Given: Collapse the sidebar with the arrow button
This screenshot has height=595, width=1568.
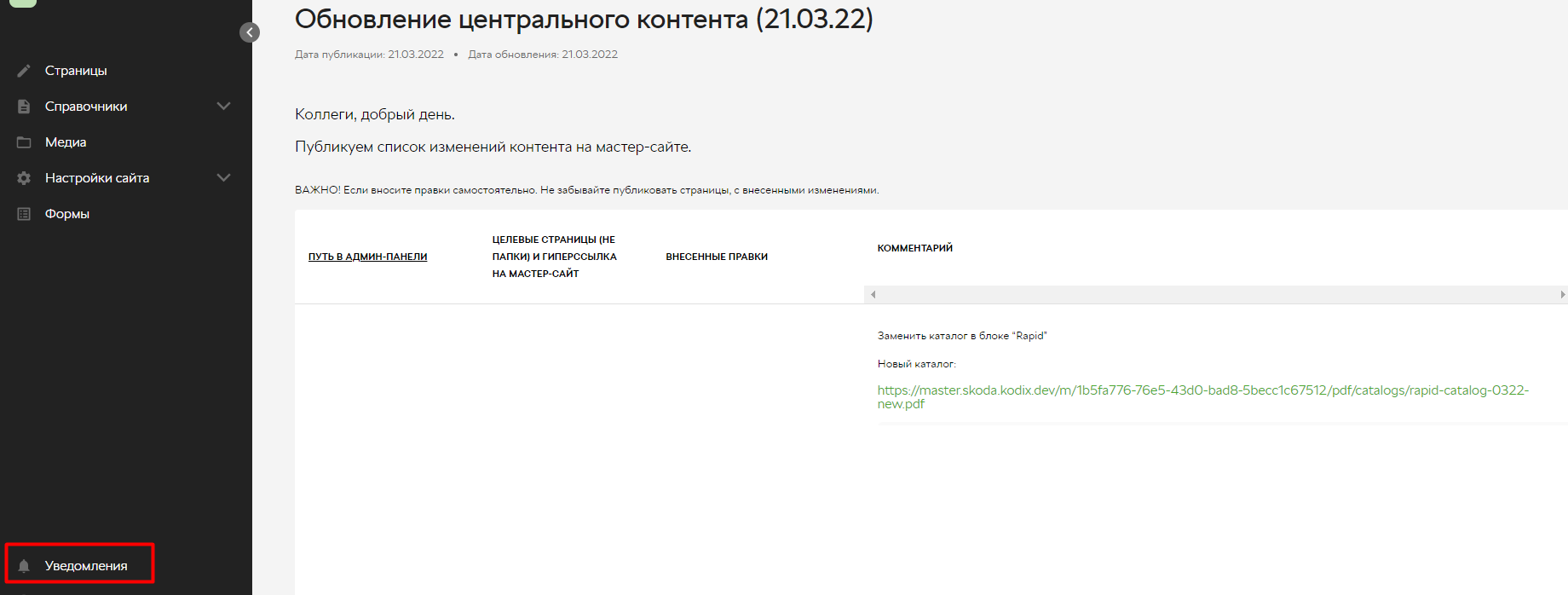Looking at the screenshot, I should tap(250, 32).
